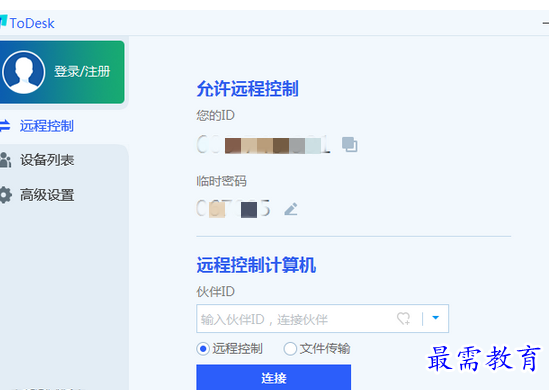Select the 远程控制 radio button

point(203,349)
